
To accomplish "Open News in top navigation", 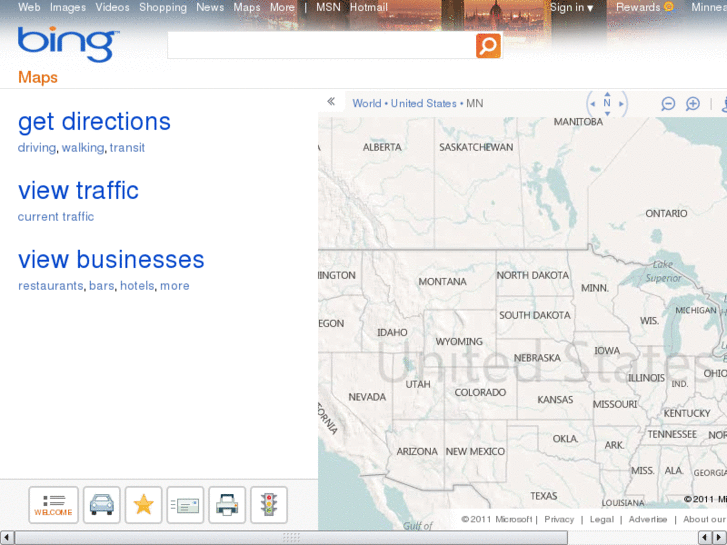I will coord(210,7).
